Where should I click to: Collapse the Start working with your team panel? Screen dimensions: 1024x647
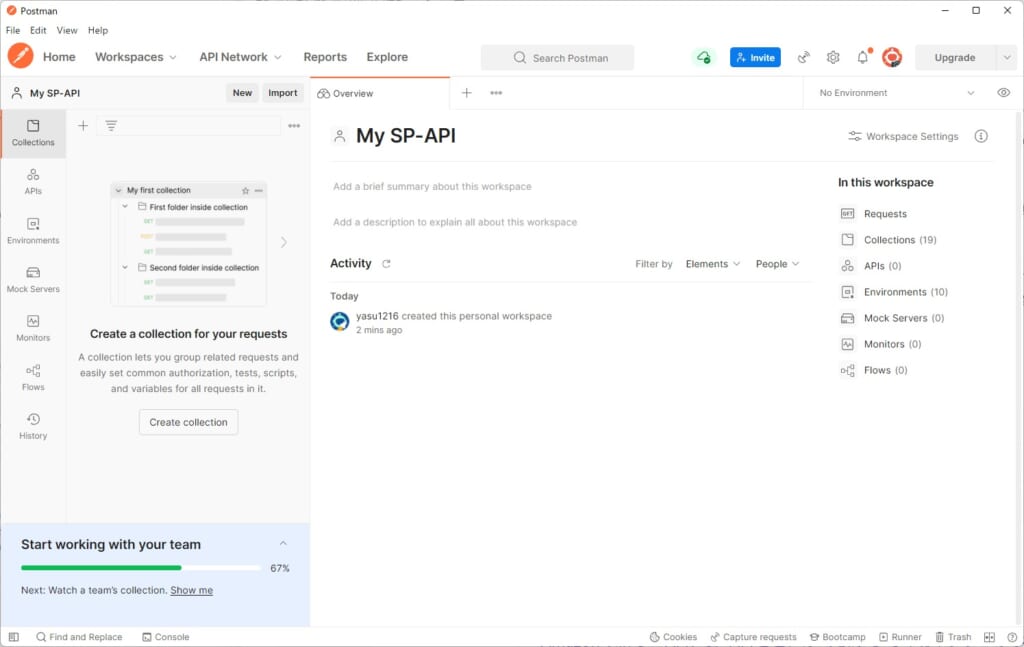pos(283,543)
